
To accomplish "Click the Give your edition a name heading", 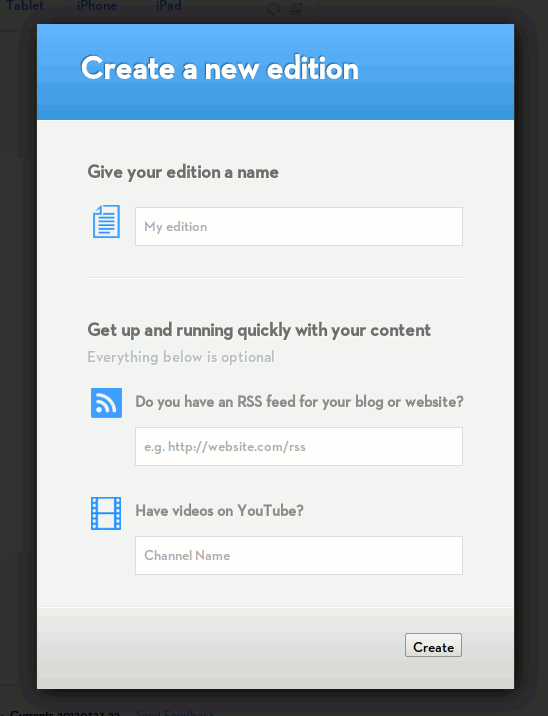I will (x=183, y=172).
